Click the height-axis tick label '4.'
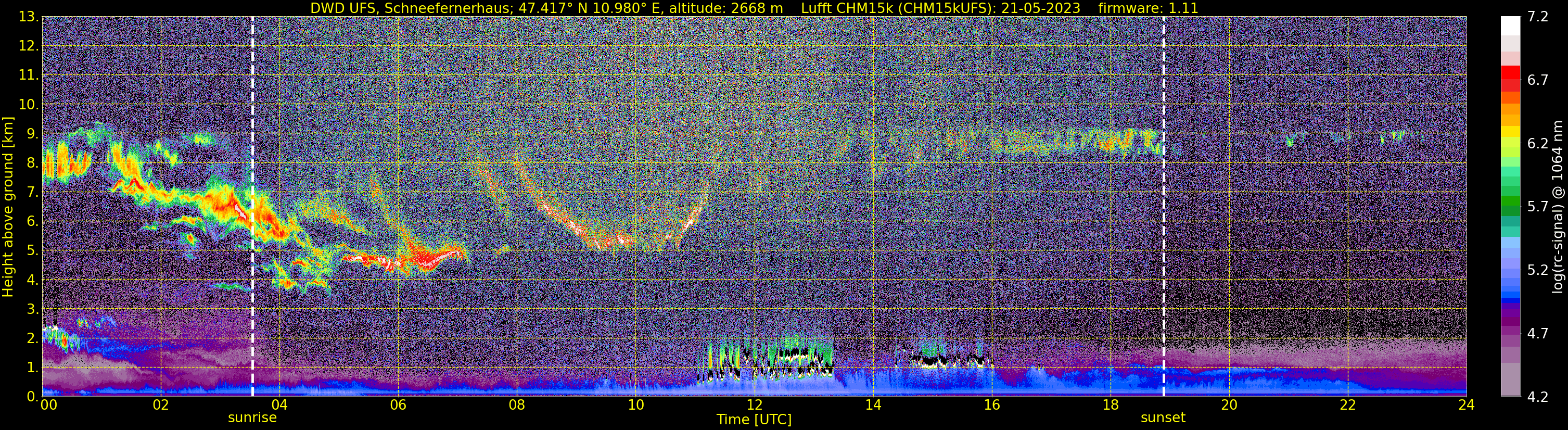Image resolution: width=1568 pixels, height=430 pixels. point(33,280)
